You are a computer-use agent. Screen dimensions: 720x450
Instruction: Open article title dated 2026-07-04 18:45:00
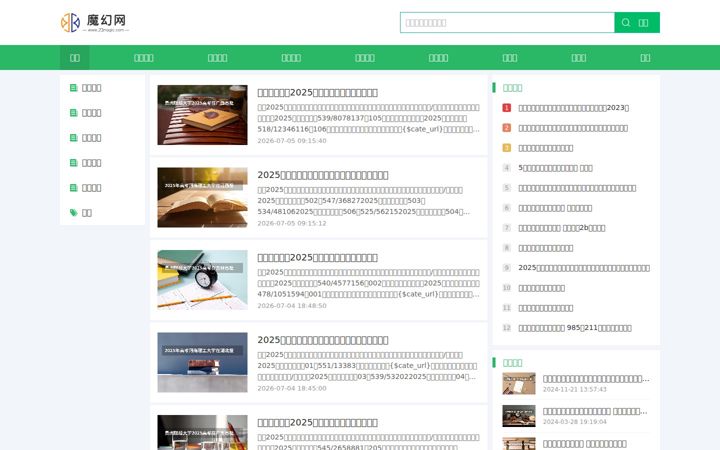(323, 340)
